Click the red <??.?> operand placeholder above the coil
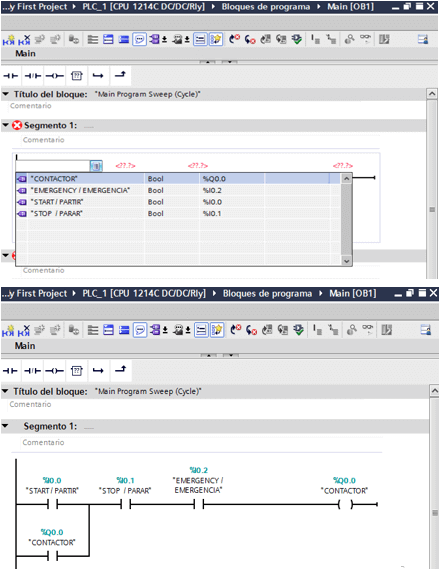 click(343, 166)
